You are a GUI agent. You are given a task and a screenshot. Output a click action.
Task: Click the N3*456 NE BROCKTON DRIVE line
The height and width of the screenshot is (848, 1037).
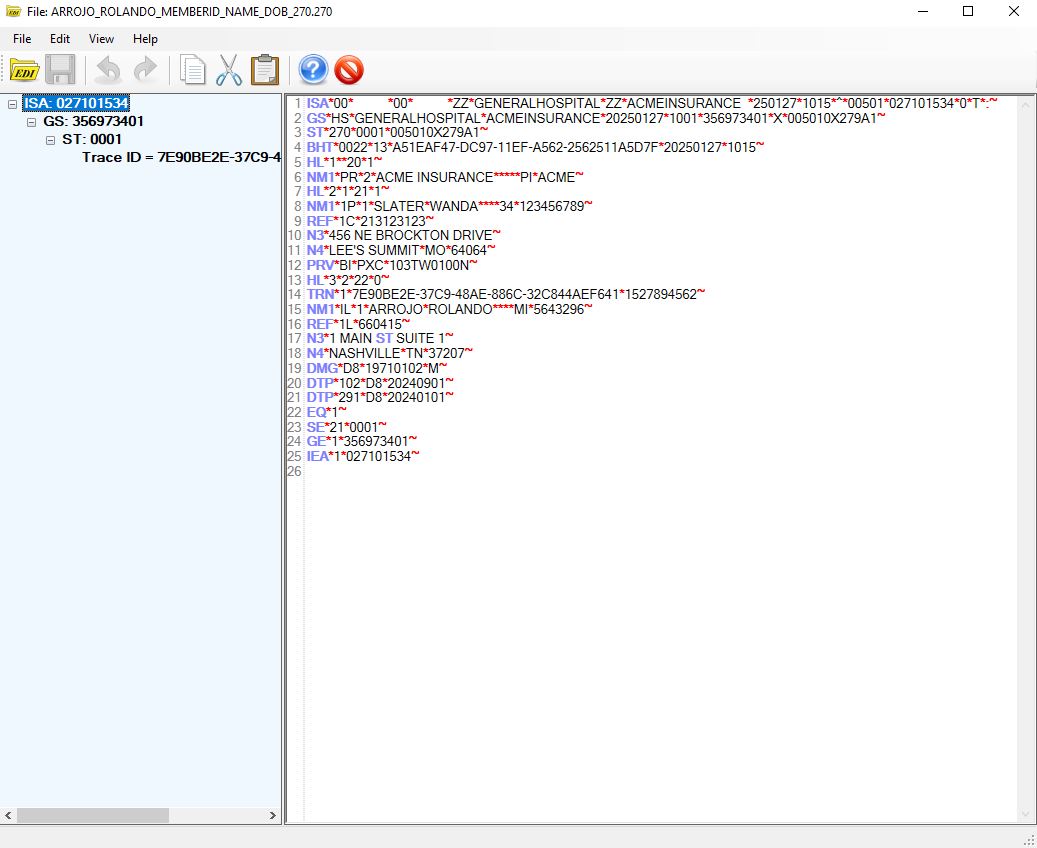click(403, 235)
